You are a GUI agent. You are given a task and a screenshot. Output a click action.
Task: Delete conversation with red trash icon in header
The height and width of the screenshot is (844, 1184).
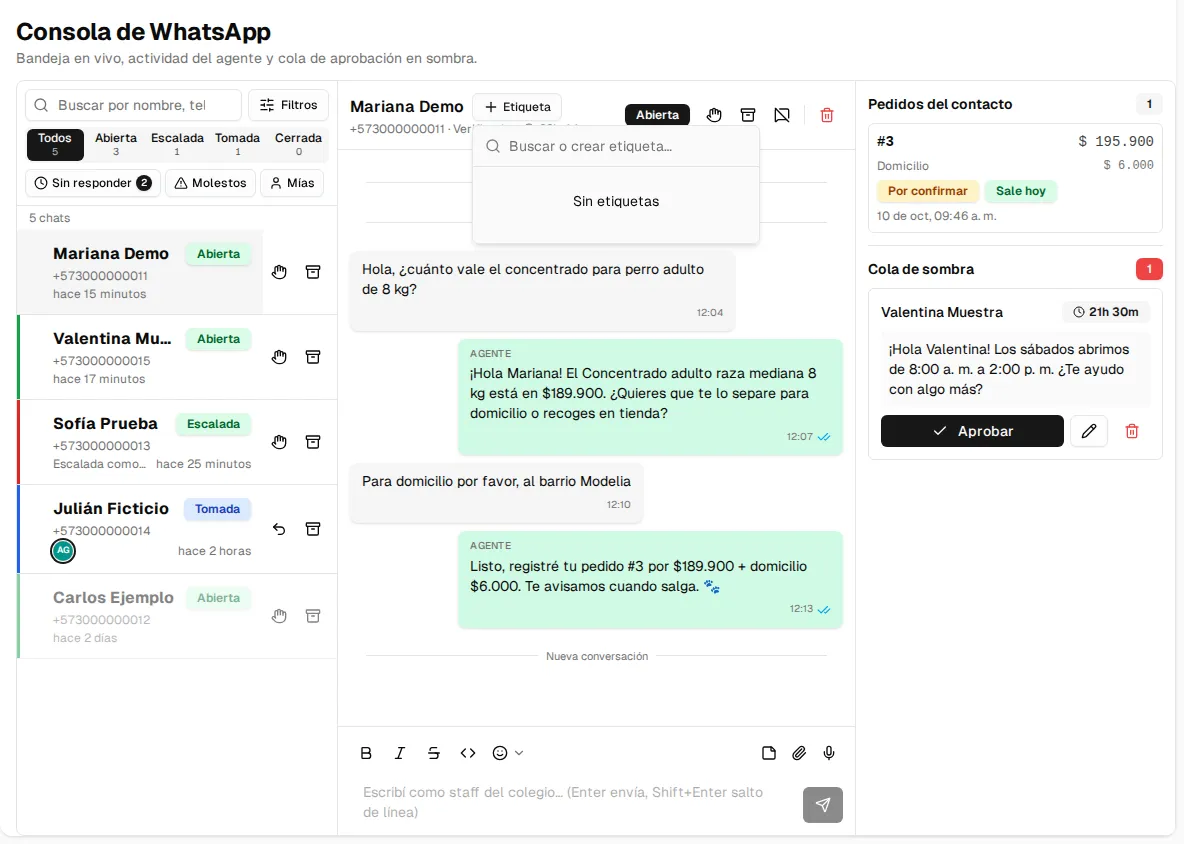point(827,115)
